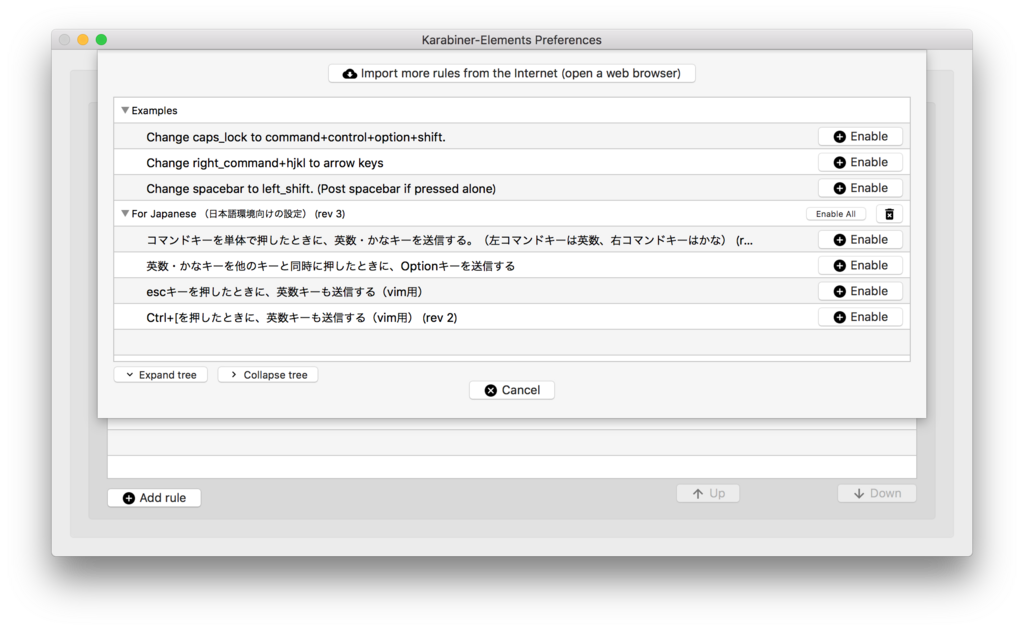Click Enable All for the Japanese rules
The width and height of the screenshot is (1024, 630).
[x=835, y=214]
